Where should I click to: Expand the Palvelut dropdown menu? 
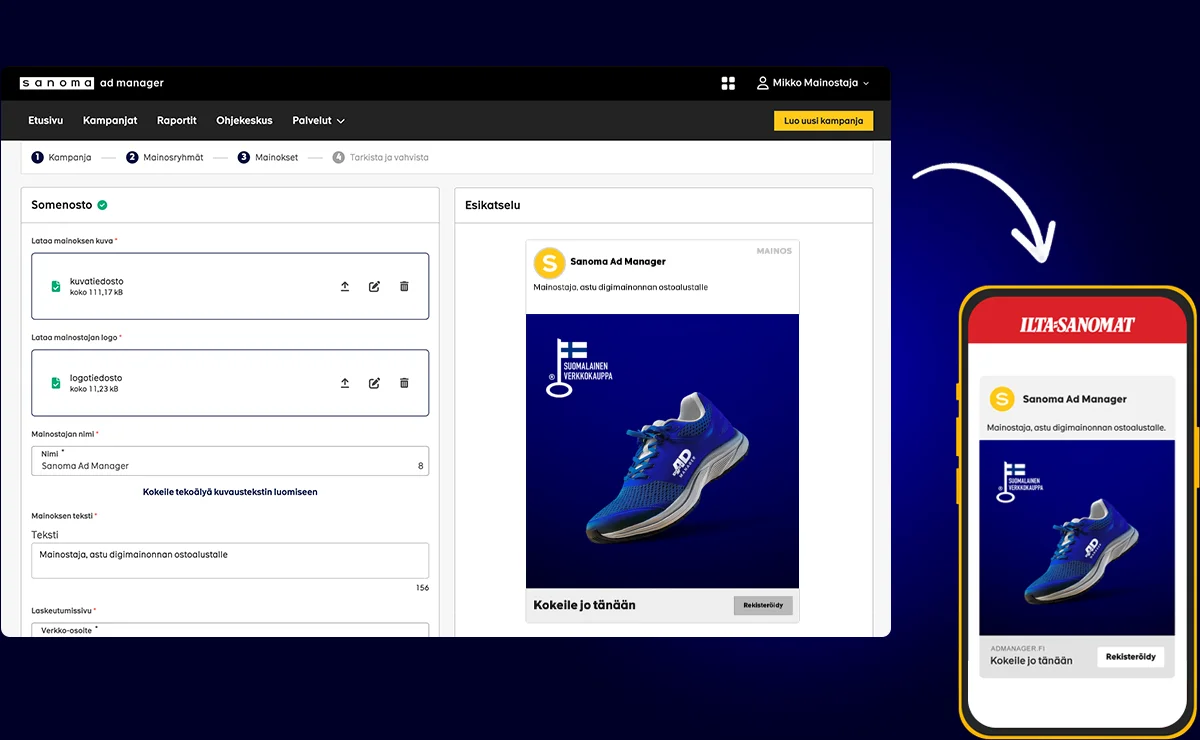tap(318, 121)
